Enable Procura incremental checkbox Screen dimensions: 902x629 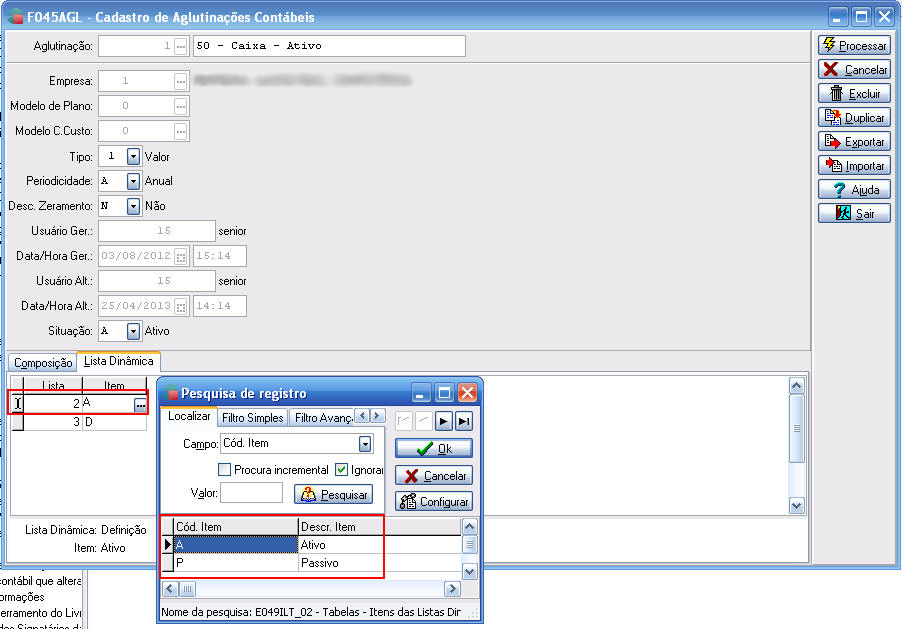pyautogui.click(x=225, y=470)
